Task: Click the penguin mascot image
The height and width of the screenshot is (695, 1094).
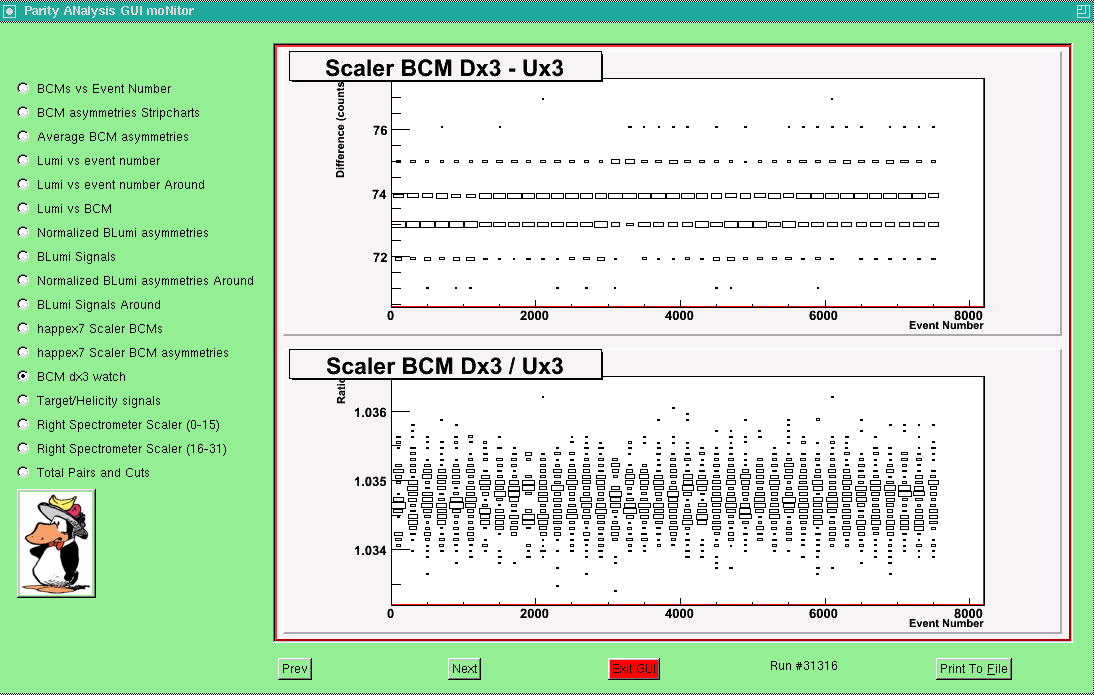Action: click(57, 543)
